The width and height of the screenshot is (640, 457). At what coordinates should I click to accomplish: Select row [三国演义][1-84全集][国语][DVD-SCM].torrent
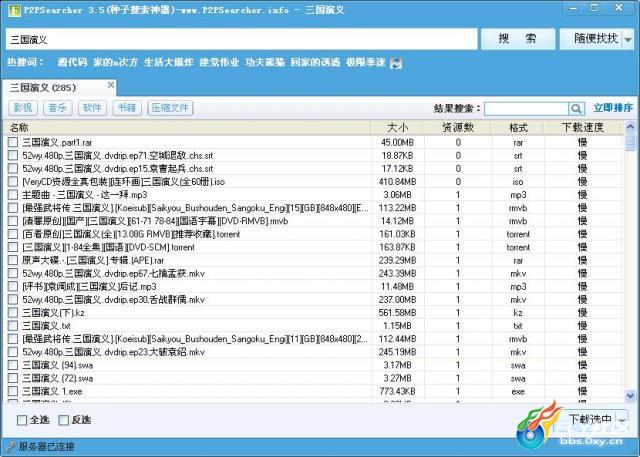(313, 247)
